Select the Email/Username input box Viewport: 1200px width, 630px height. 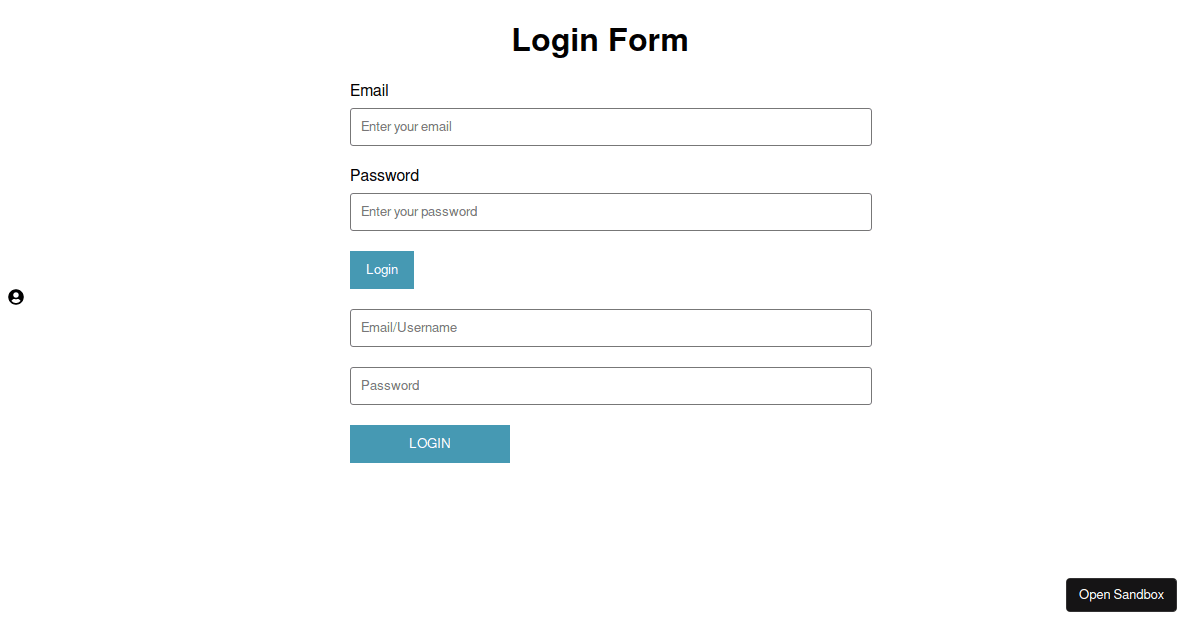pyautogui.click(x=611, y=328)
